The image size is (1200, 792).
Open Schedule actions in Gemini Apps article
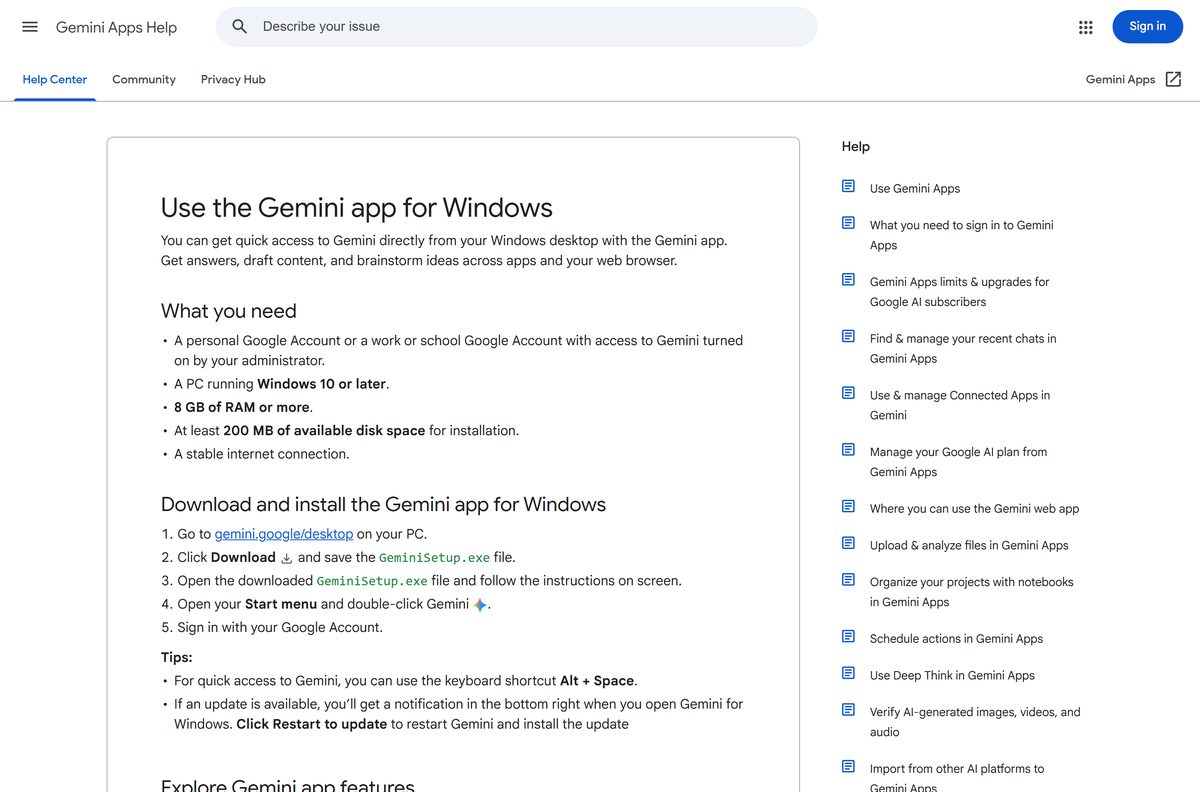click(x=956, y=638)
